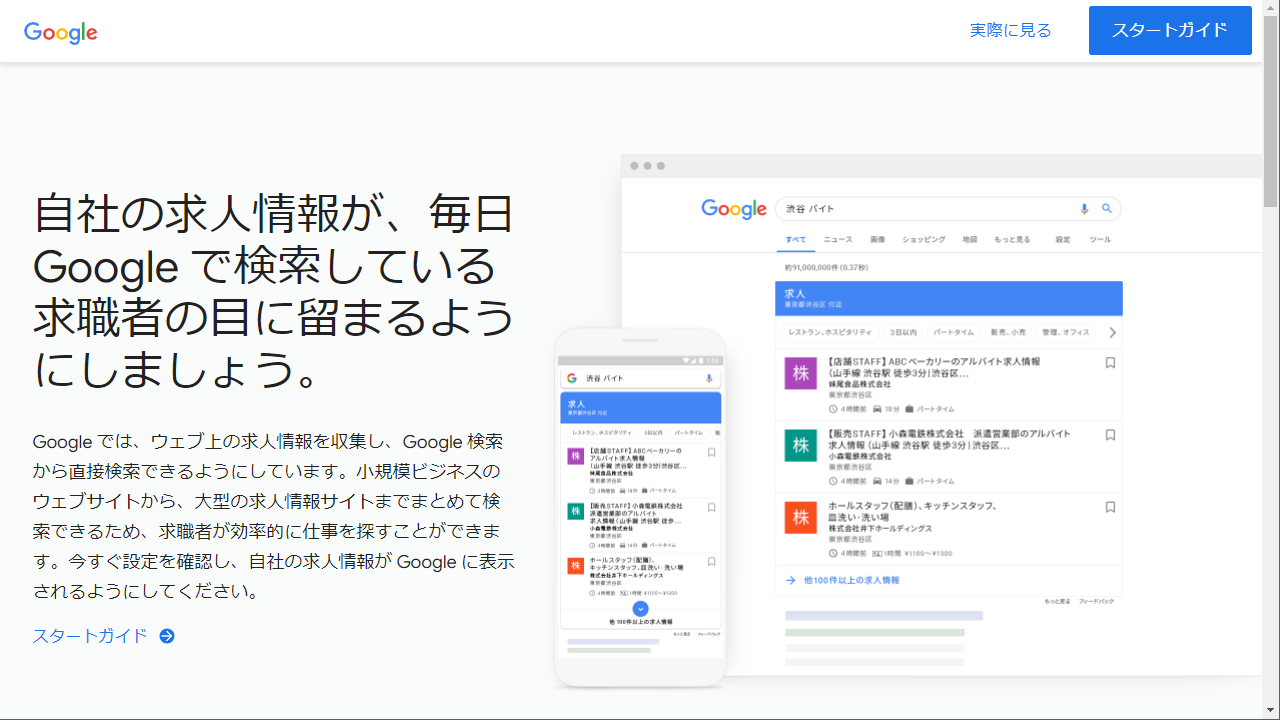Screen dimensions: 1280x720
Task: Click the blue 求人 header in the phone mockup
Action: point(640,407)
